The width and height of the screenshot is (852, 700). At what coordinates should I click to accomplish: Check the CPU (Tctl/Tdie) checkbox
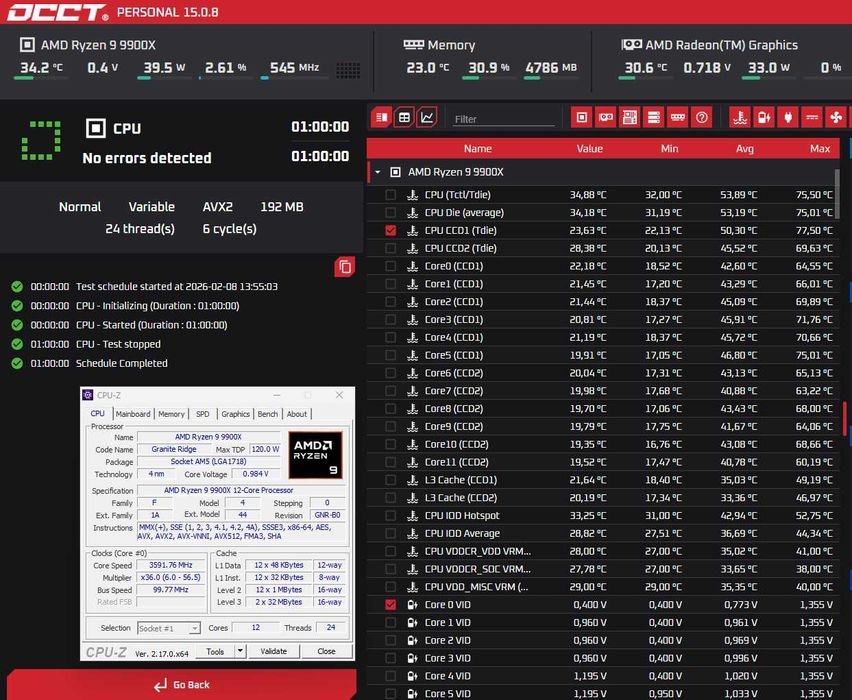pyautogui.click(x=390, y=195)
